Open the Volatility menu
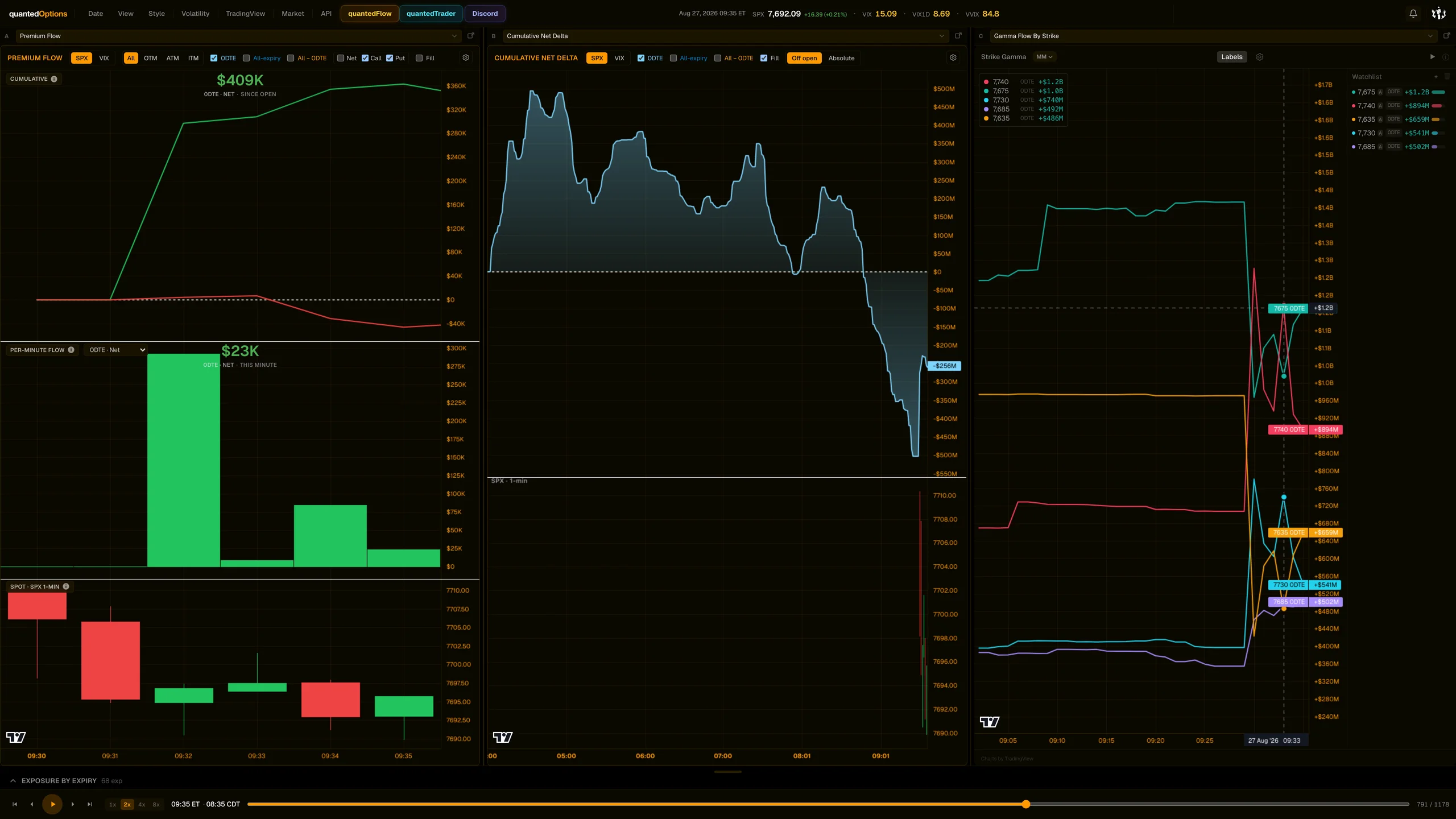The height and width of the screenshot is (819, 1456). 195,14
